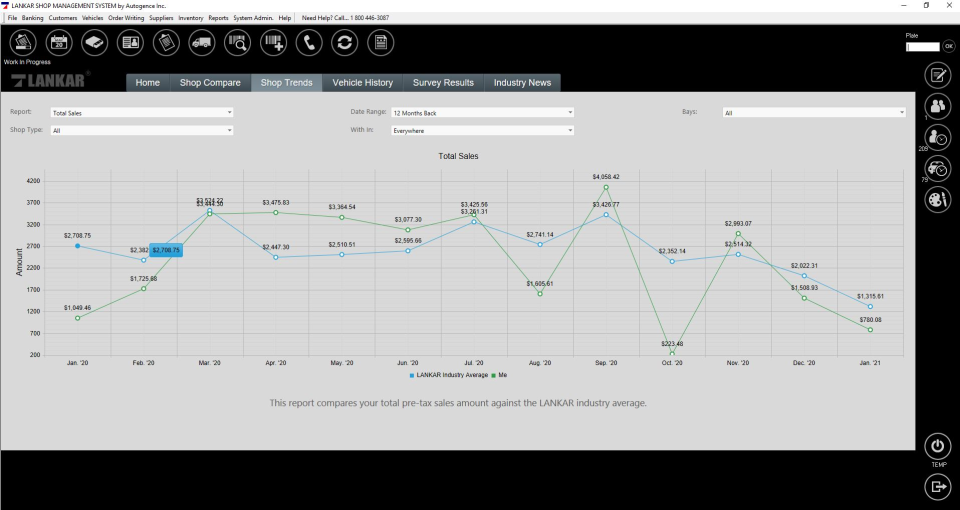Click the Dec. '20 $2,022.31 blue data point
The width and height of the screenshot is (960, 510).
pyautogui.click(x=804, y=276)
